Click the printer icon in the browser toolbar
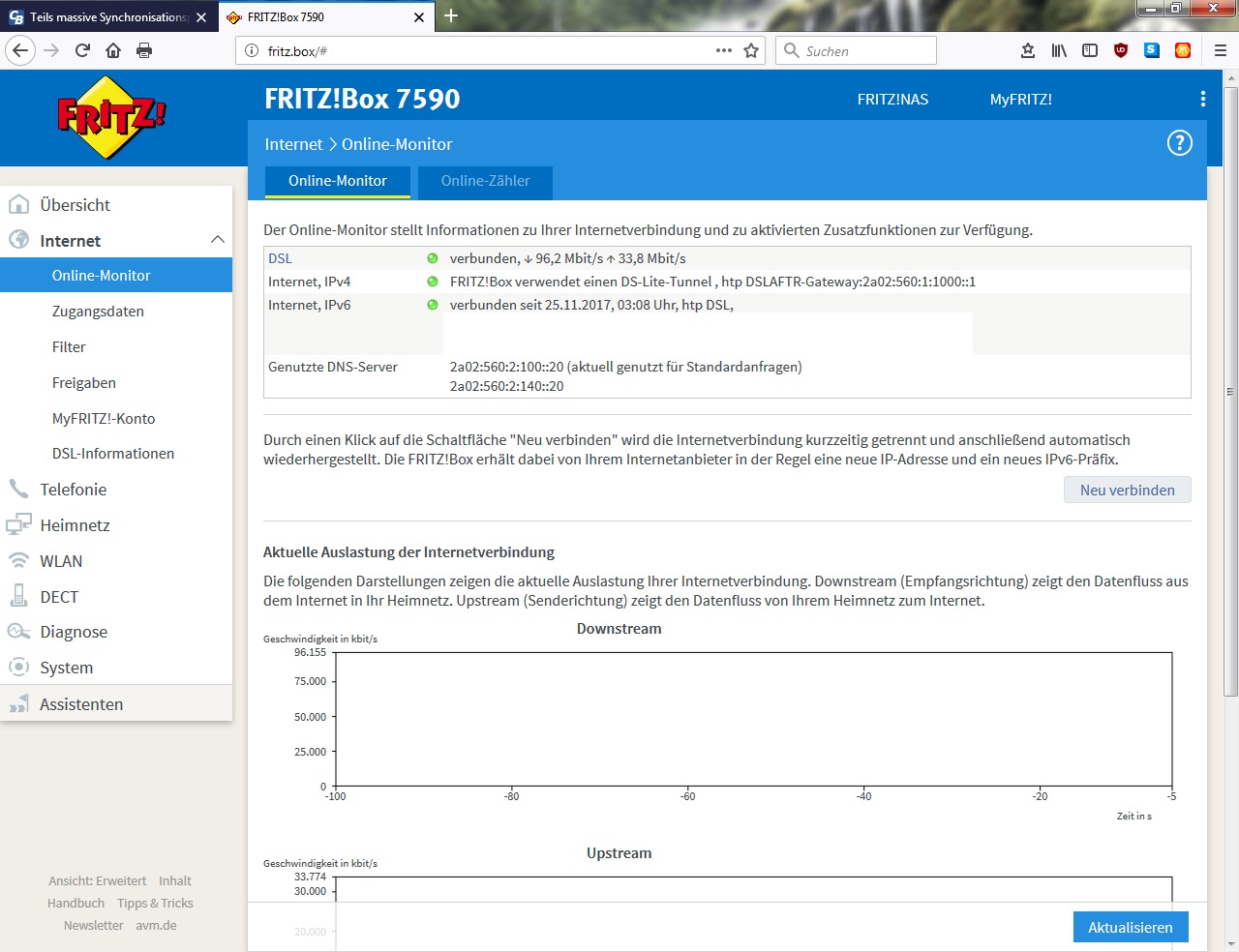This screenshot has height=952, width=1239. click(x=144, y=50)
